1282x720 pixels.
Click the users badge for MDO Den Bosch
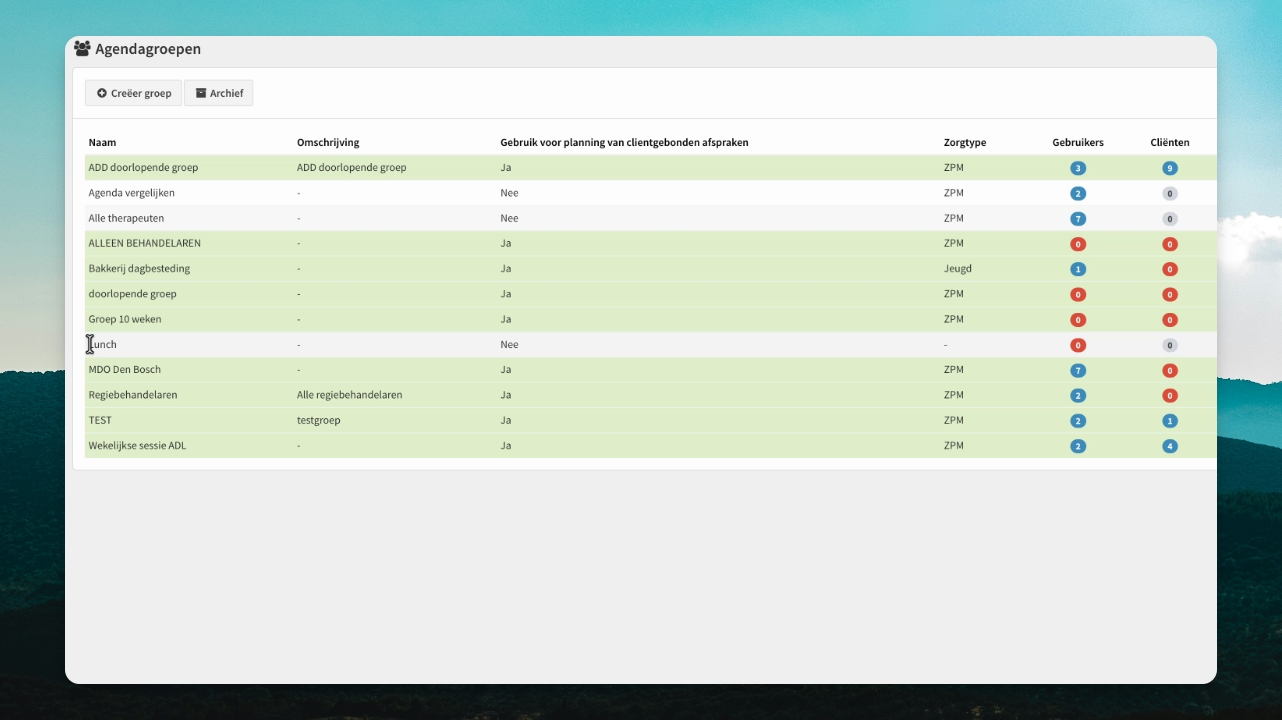pyautogui.click(x=1078, y=370)
